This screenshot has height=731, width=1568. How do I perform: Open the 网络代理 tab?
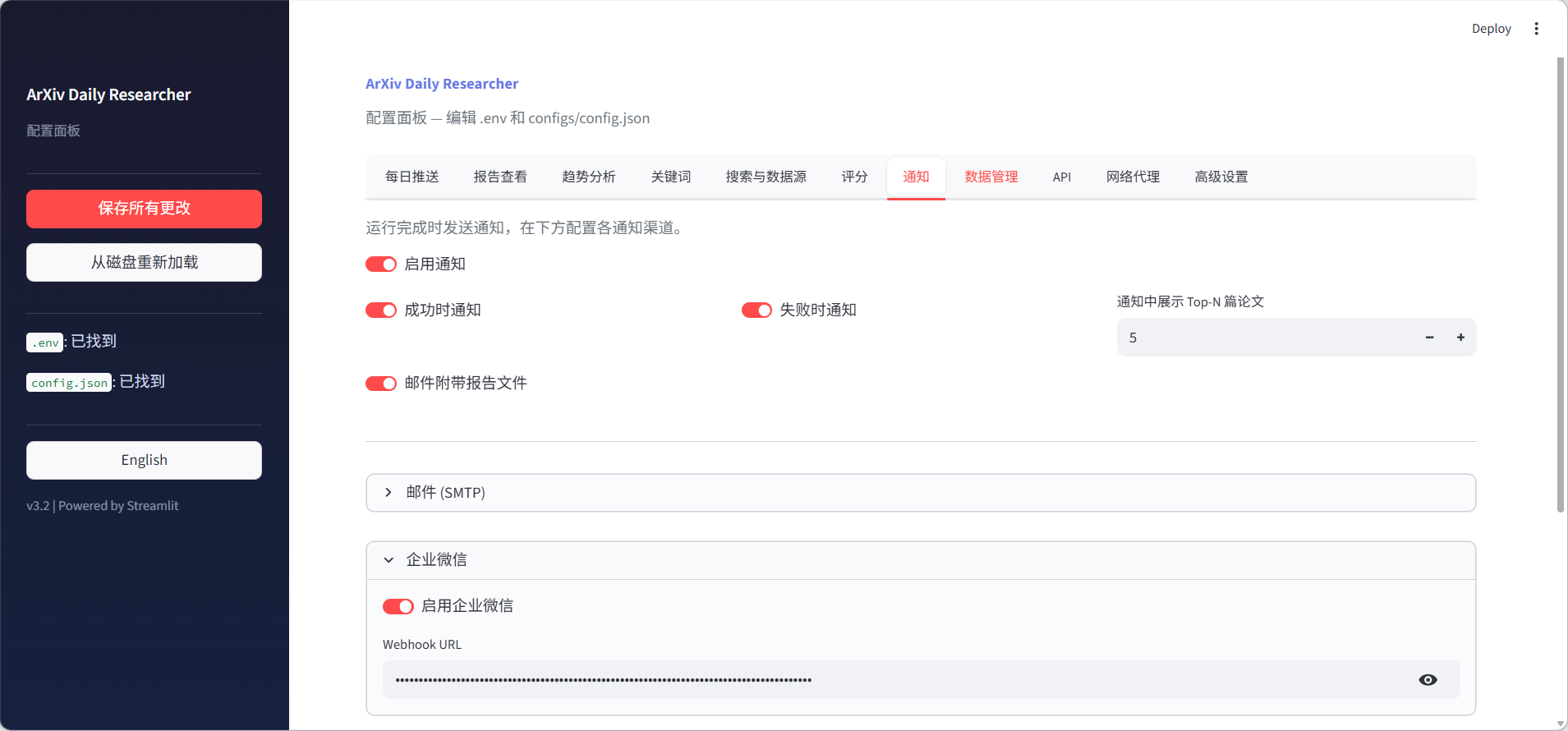point(1133,177)
